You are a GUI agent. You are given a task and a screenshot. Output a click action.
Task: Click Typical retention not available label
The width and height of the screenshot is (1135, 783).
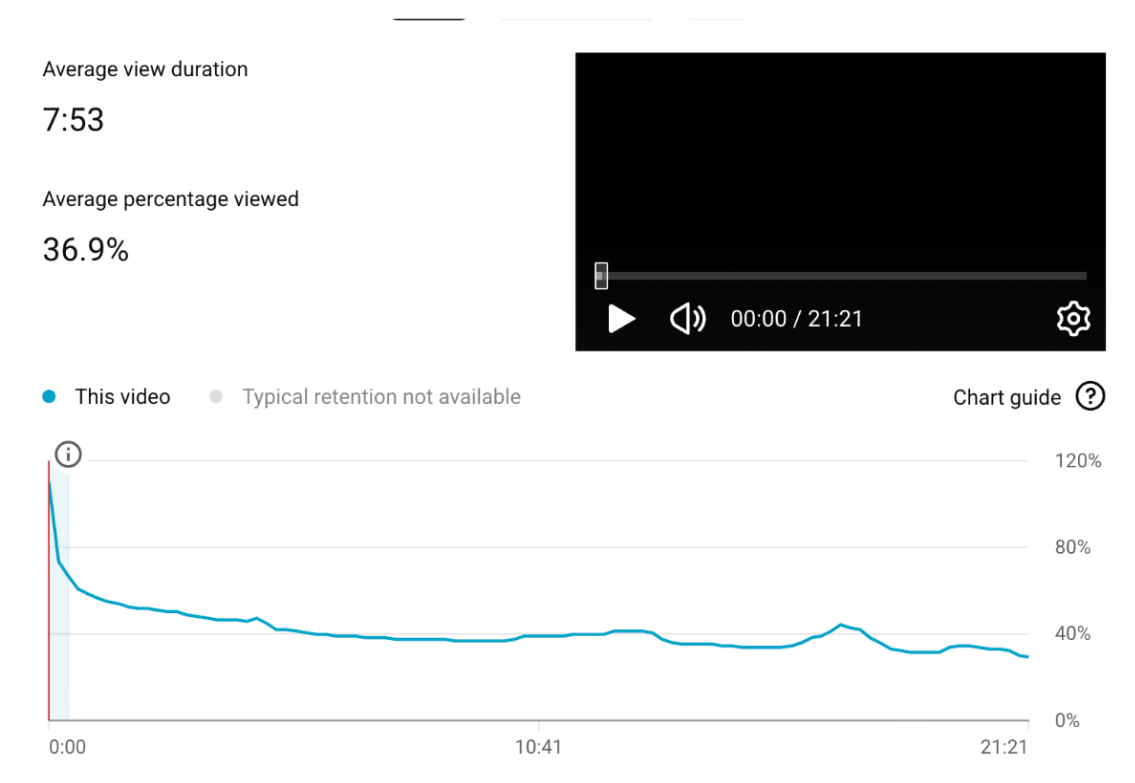coord(381,397)
